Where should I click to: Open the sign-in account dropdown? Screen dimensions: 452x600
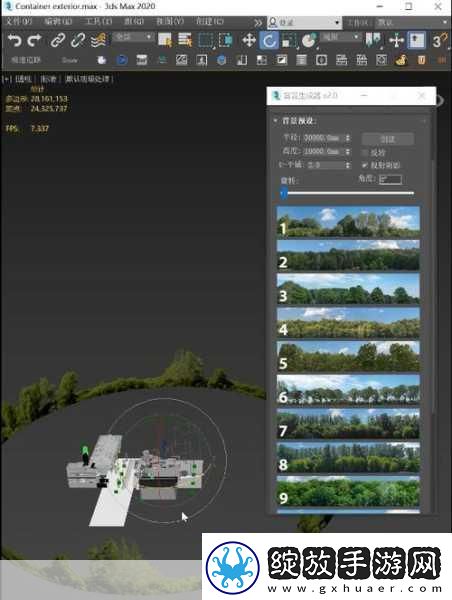coord(304,22)
